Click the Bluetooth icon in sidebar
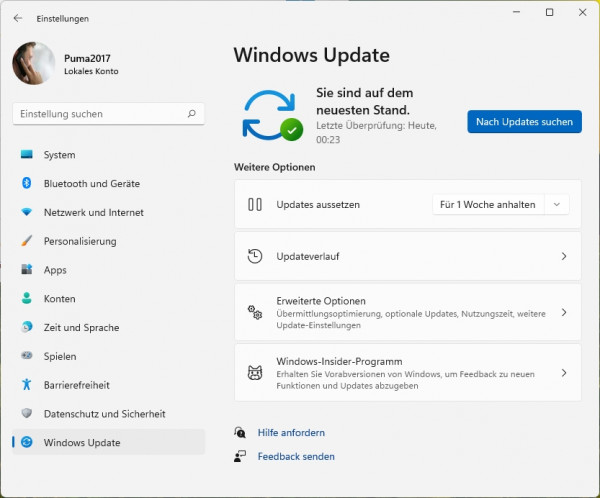The image size is (600, 498). click(26, 183)
